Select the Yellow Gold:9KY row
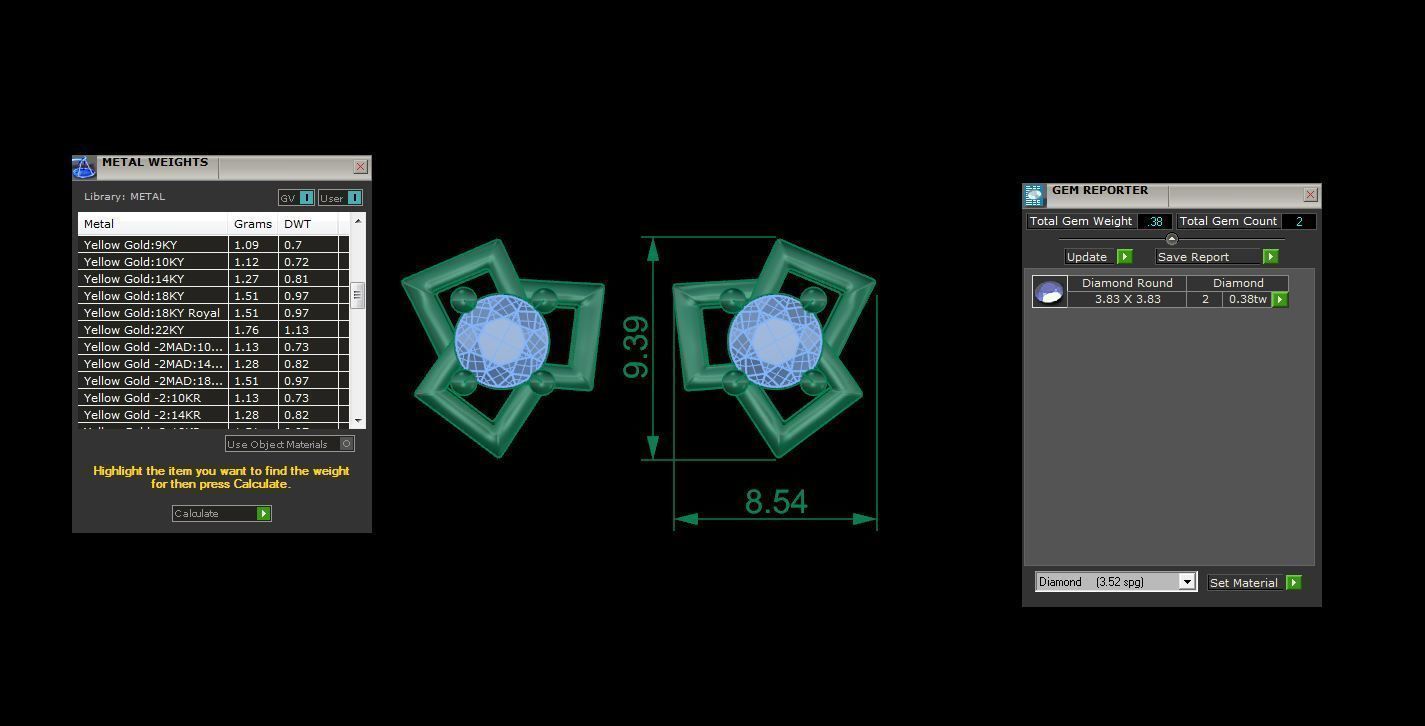This screenshot has width=1425, height=726. pos(214,245)
